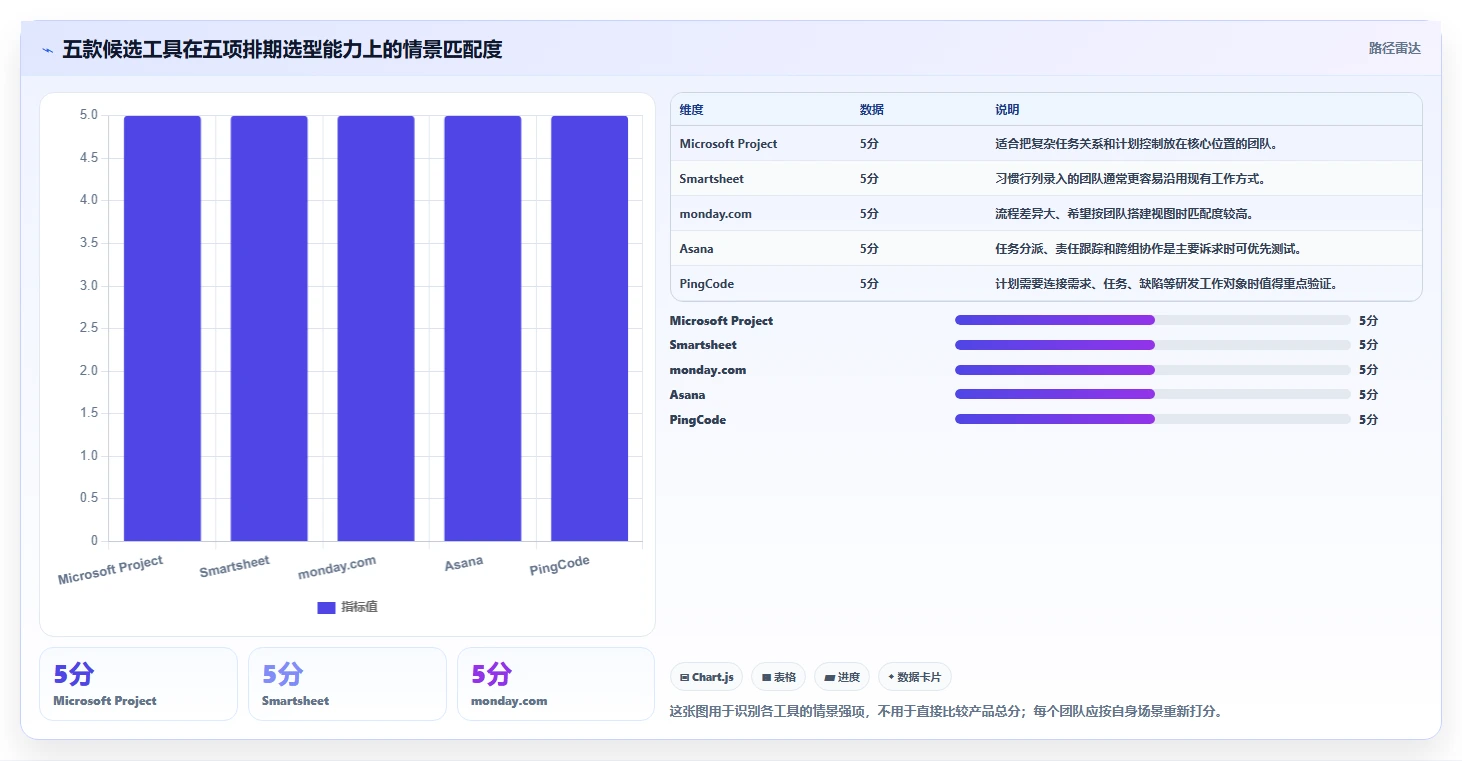The width and height of the screenshot is (1462, 761).
Task: Open the monday.com 5分 stat card
Action: coord(556,684)
